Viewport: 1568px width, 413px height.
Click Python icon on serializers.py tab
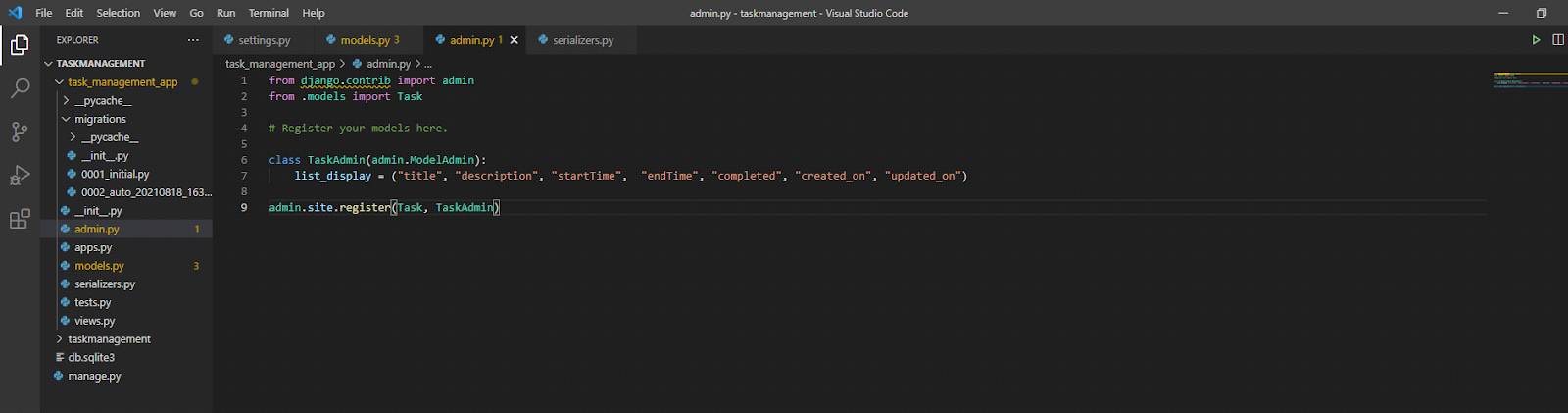543,40
